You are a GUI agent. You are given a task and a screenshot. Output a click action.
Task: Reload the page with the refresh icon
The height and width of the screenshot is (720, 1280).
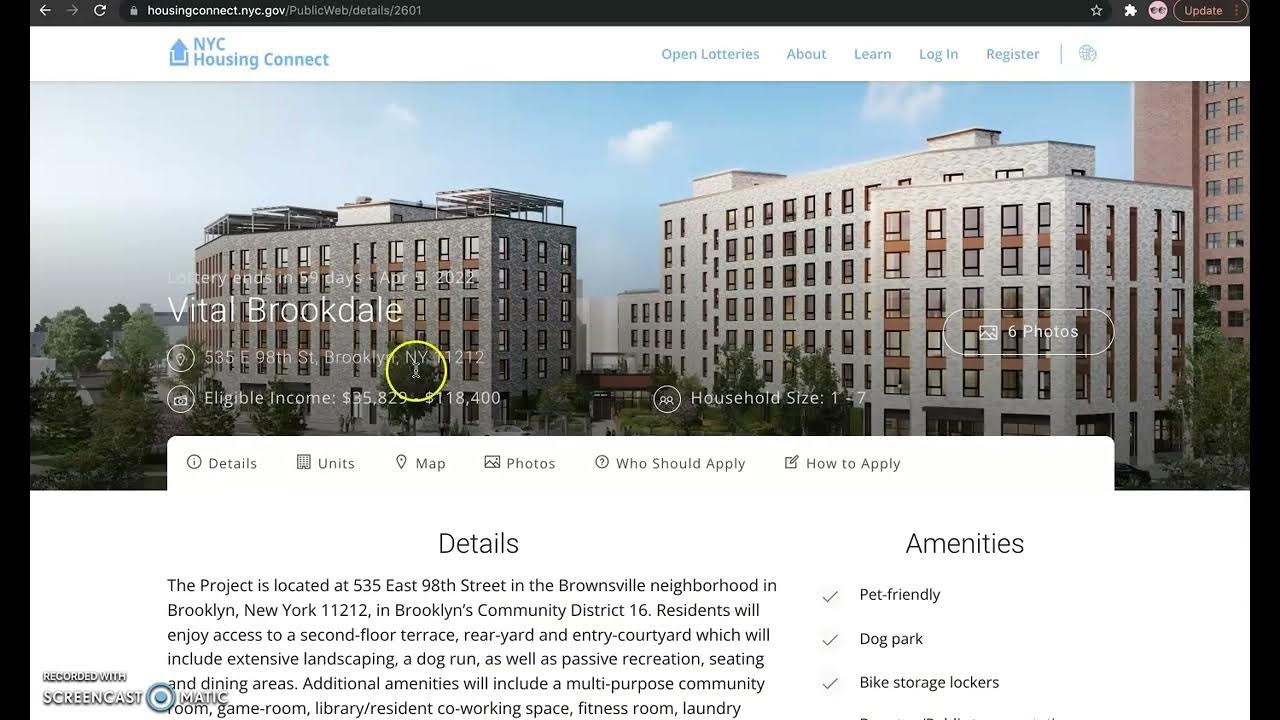point(100,10)
